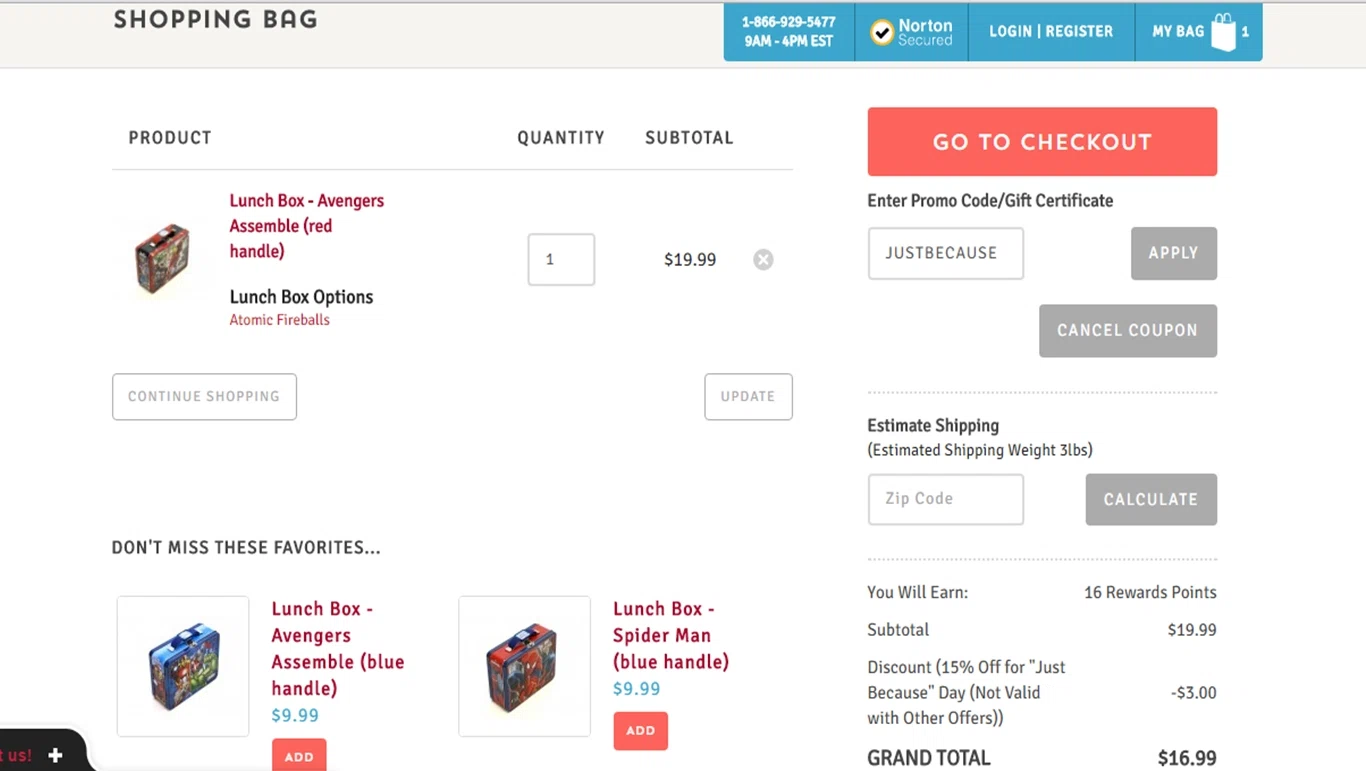Click the plus icon on chat widget
This screenshot has width=1366, height=771.
coord(56,755)
